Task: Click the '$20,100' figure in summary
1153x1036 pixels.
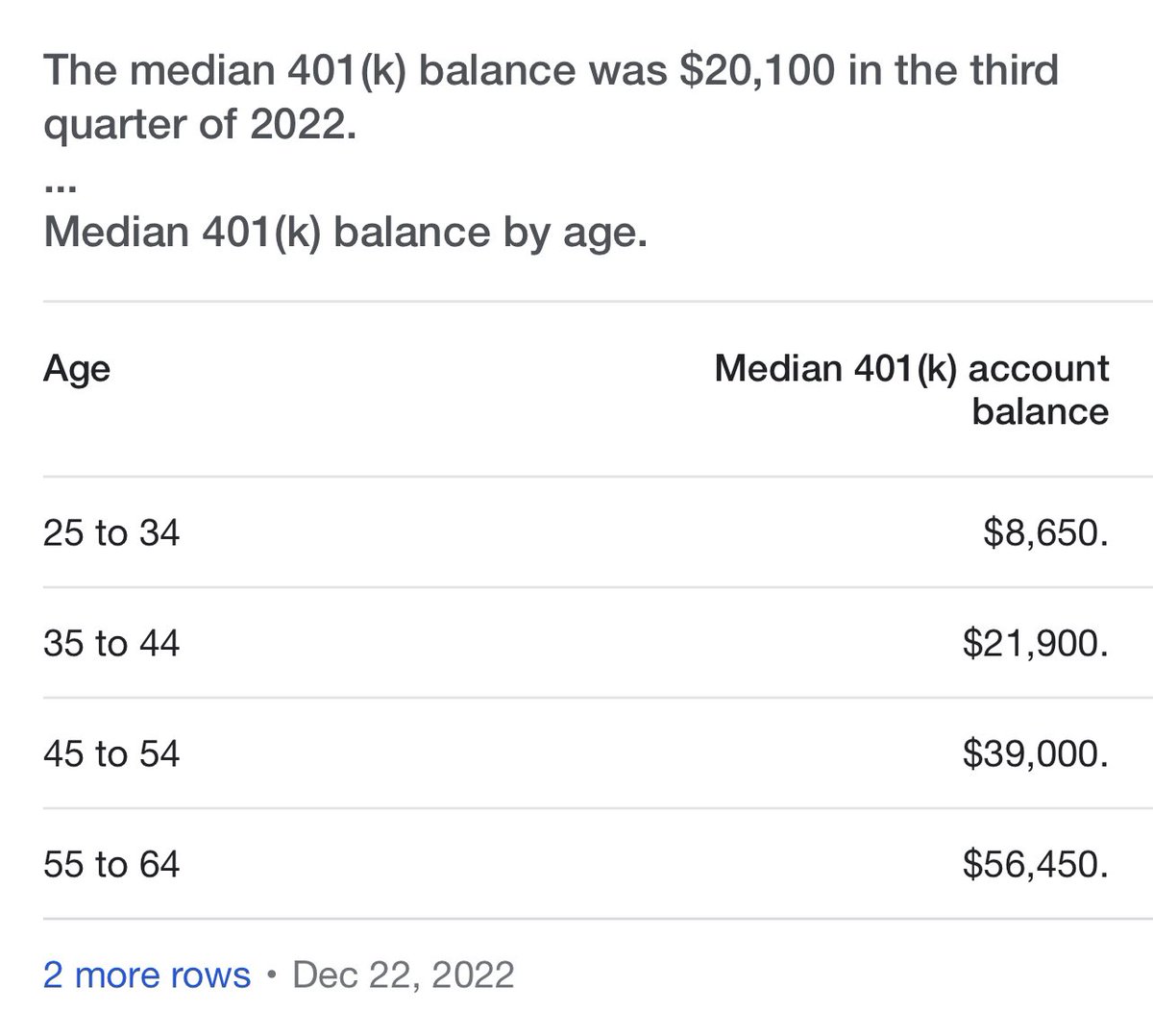Action: click(x=758, y=71)
